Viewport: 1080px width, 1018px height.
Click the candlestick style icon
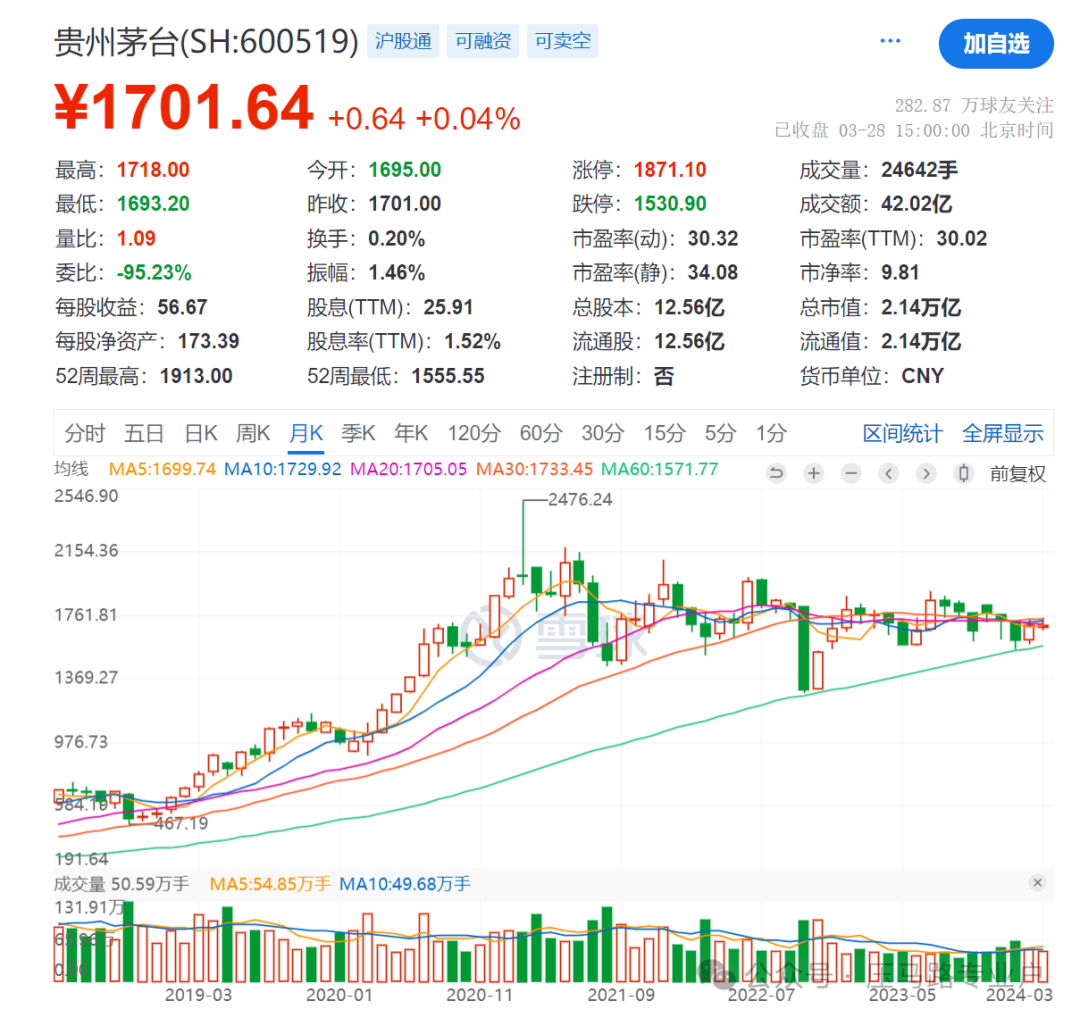click(964, 473)
